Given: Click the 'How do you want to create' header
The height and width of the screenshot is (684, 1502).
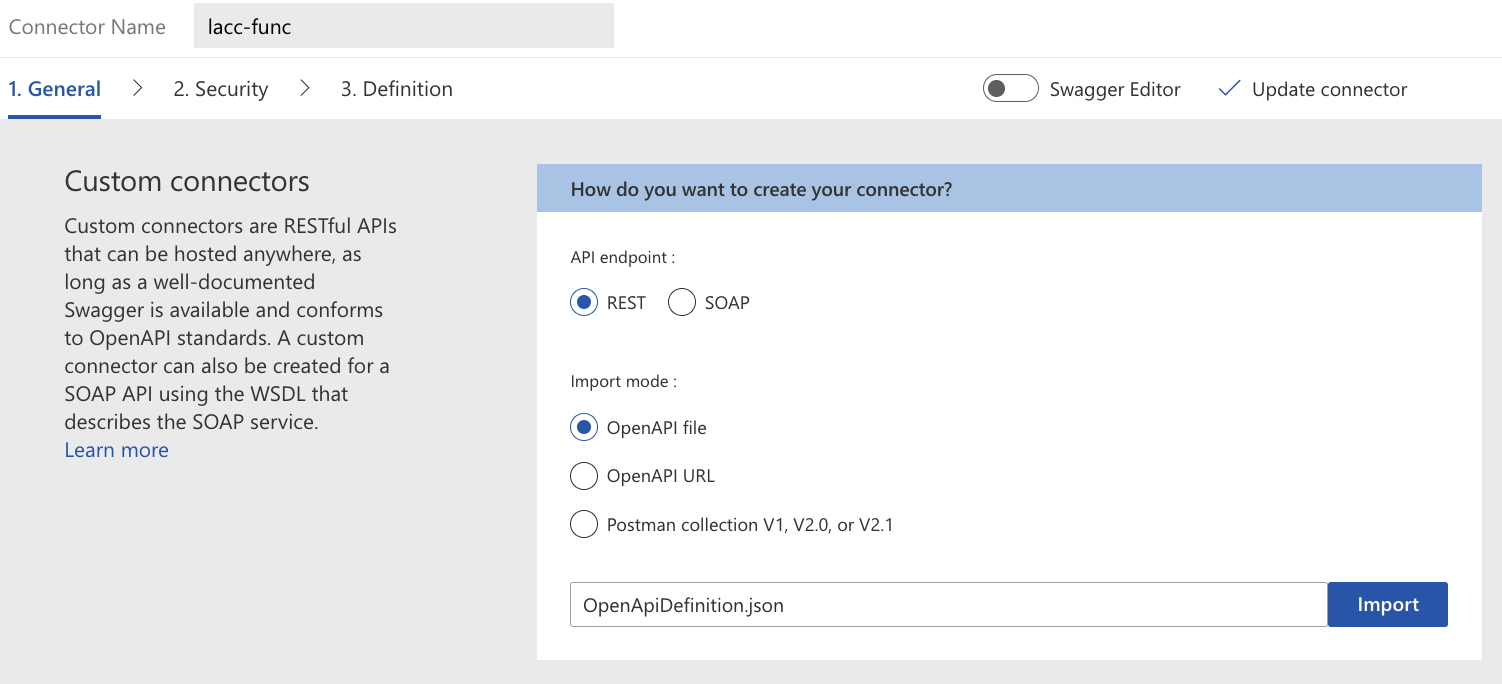Looking at the screenshot, I should point(761,189).
